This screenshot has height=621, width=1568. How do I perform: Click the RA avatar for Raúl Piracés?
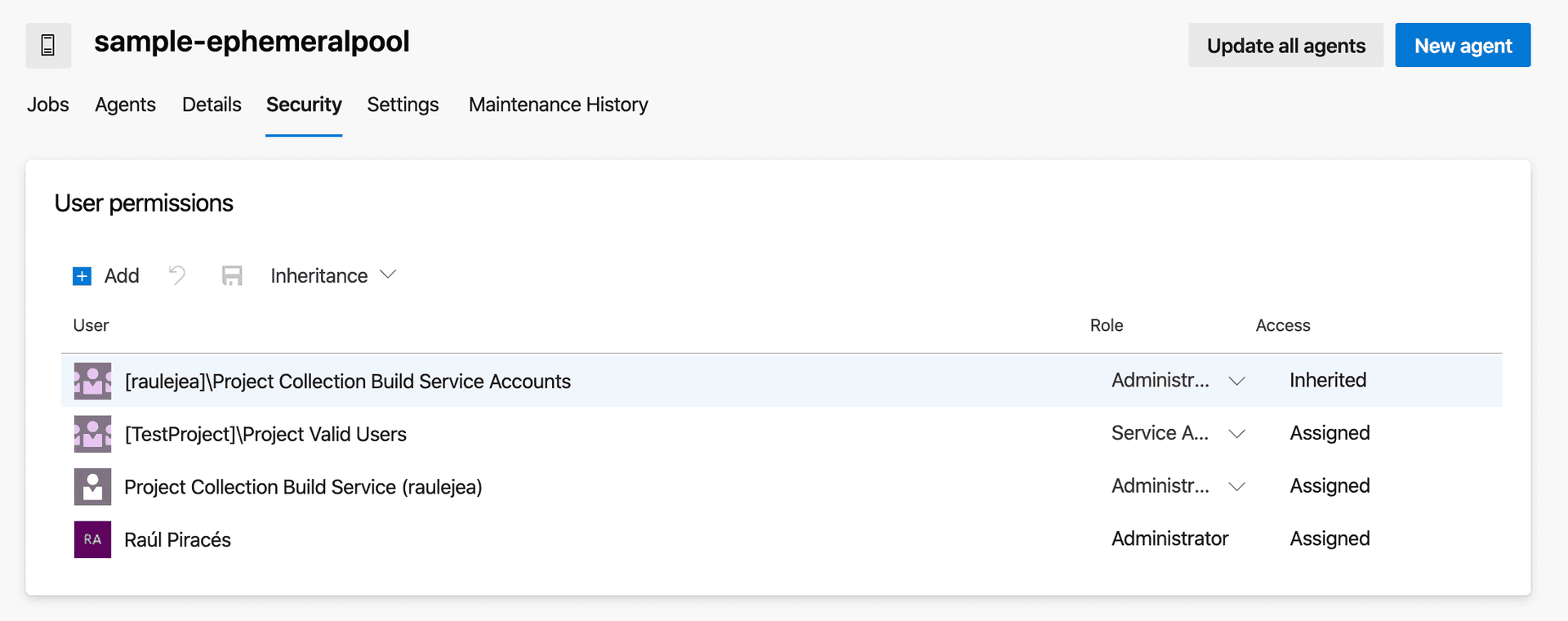[x=91, y=539]
